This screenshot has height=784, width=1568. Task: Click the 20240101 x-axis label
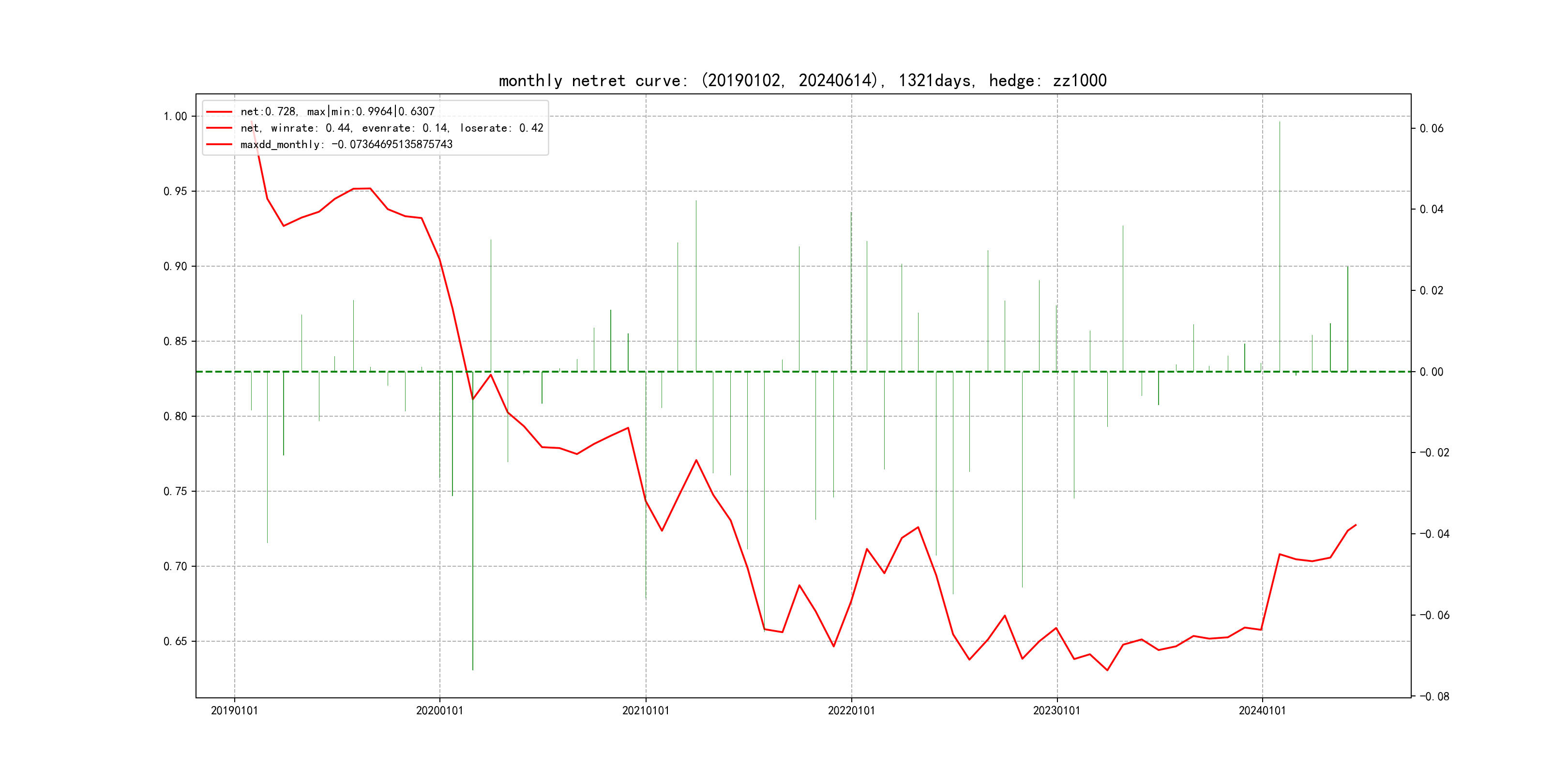pos(1262,710)
